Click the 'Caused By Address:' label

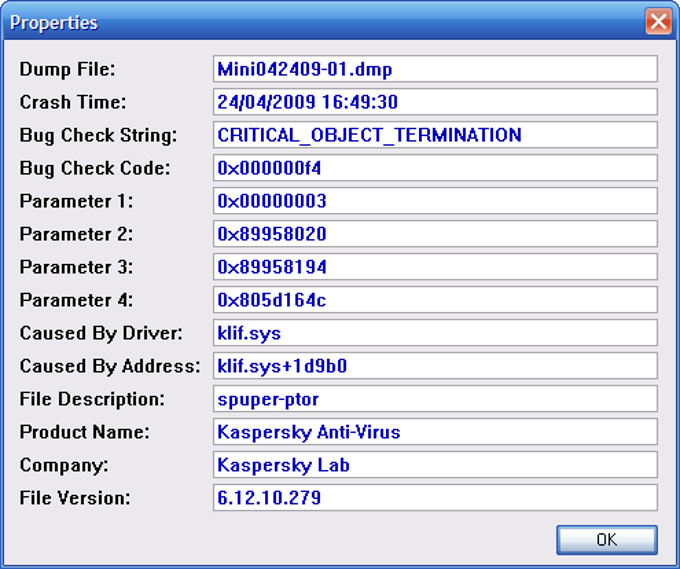pyautogui.click(x=110, y=366)
